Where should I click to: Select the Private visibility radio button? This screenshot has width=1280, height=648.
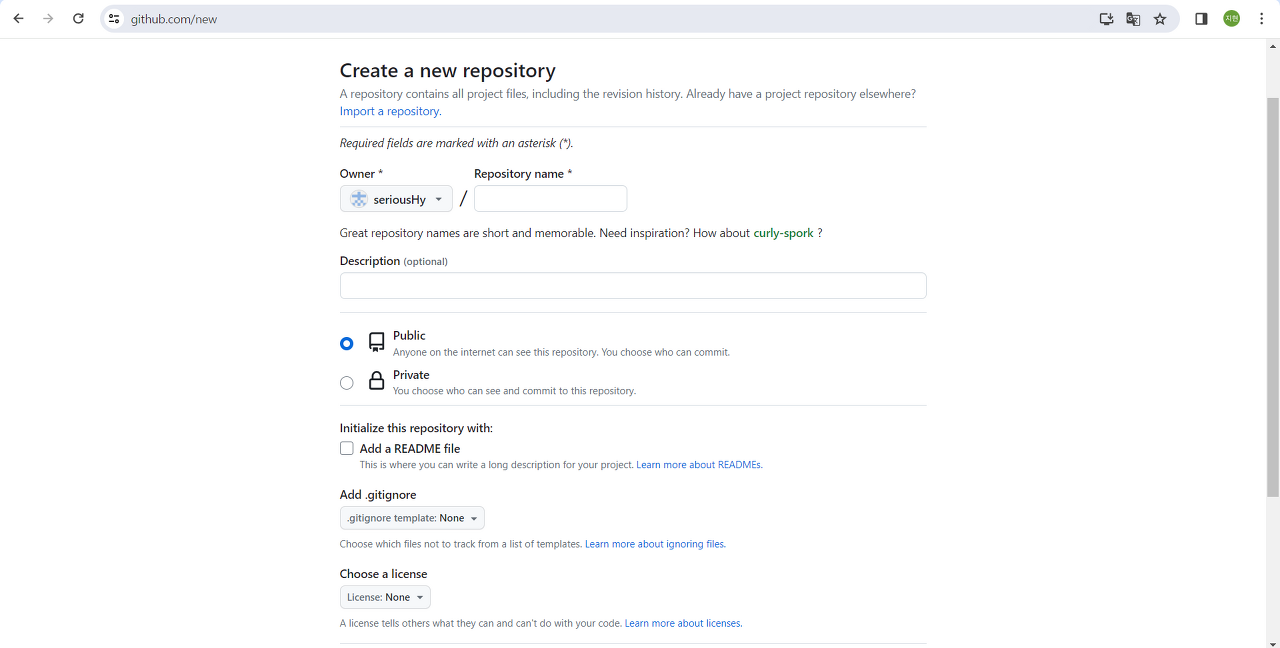[347, 382]
